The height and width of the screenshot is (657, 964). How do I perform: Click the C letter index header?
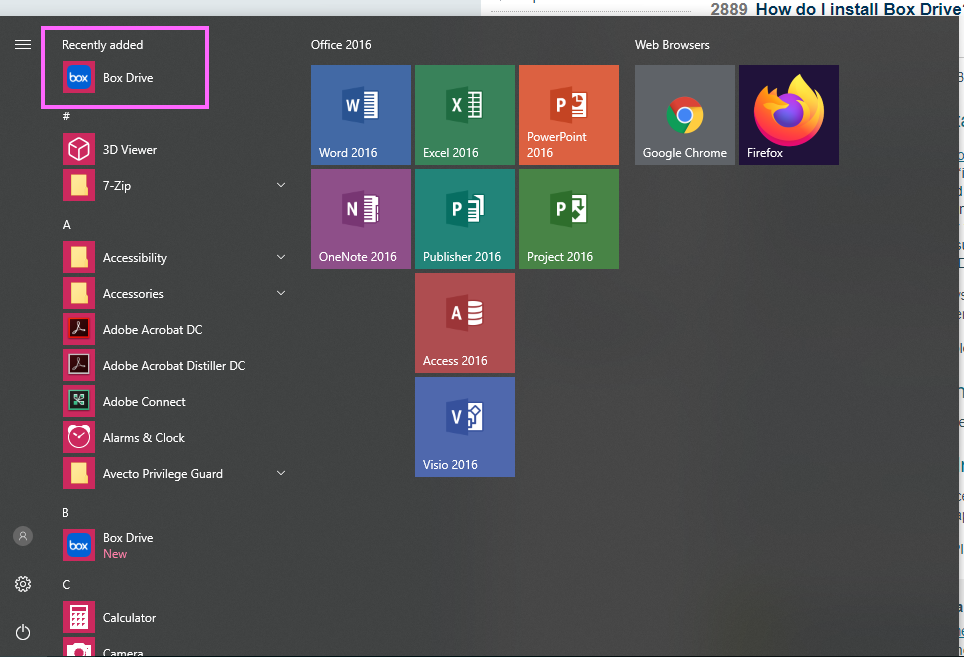click(66, 584)
